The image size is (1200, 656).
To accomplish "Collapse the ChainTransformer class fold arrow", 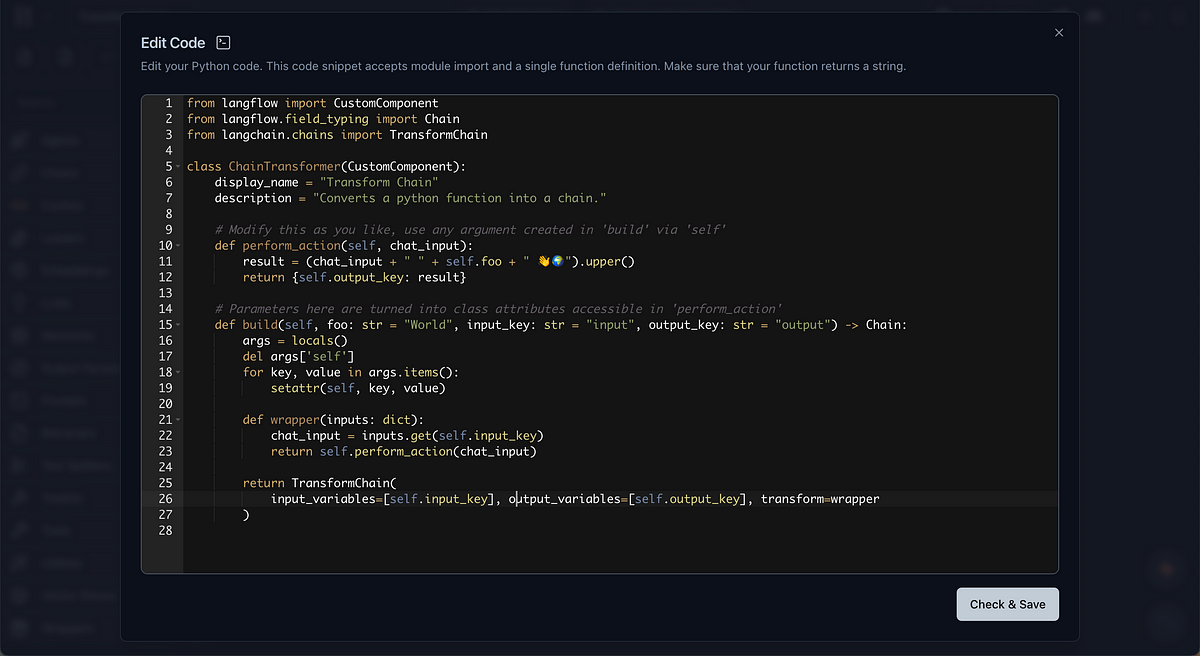I will pyautogui.click(x=177, y=167).
